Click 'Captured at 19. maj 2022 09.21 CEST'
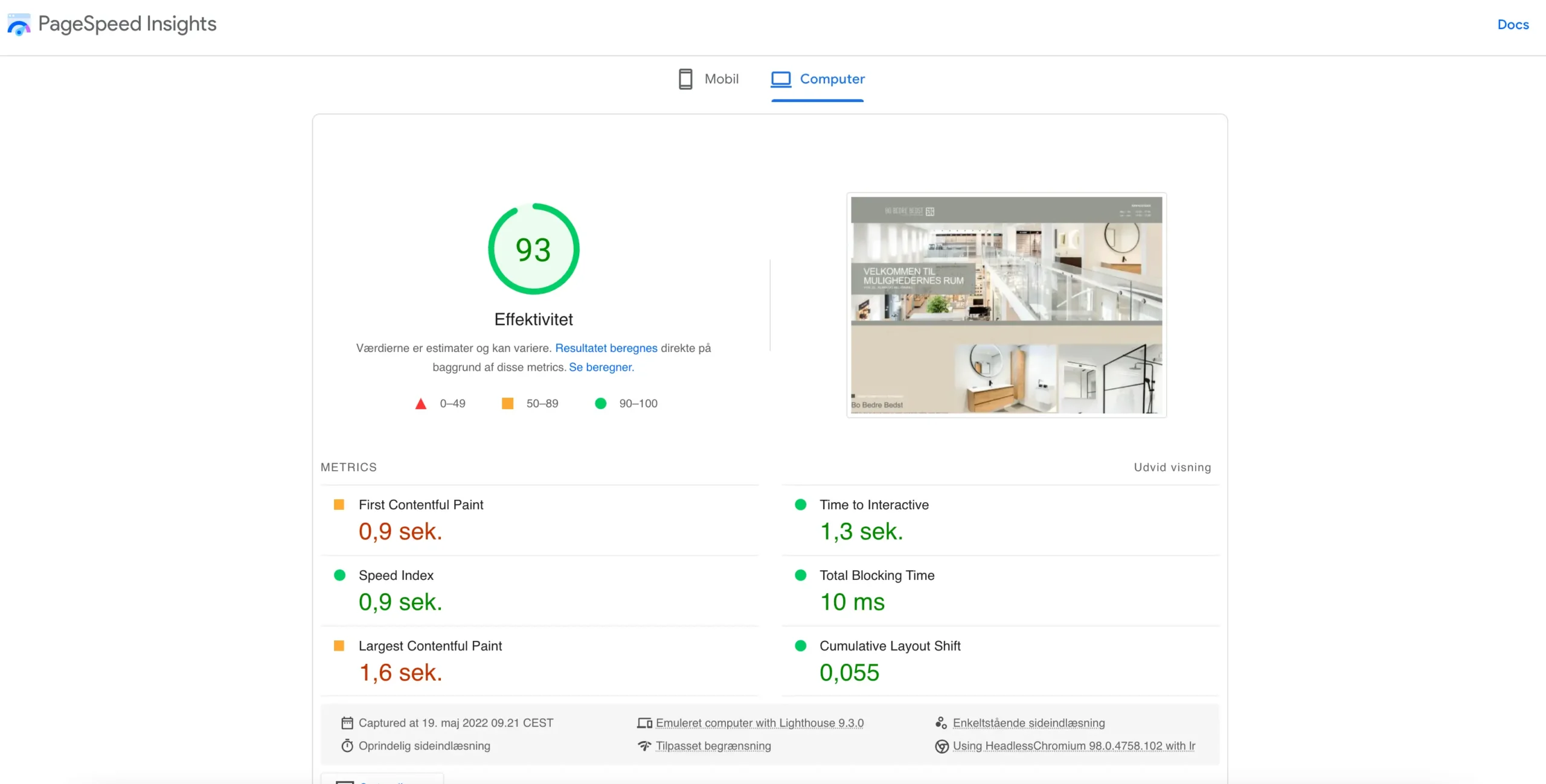 [456, 723]
